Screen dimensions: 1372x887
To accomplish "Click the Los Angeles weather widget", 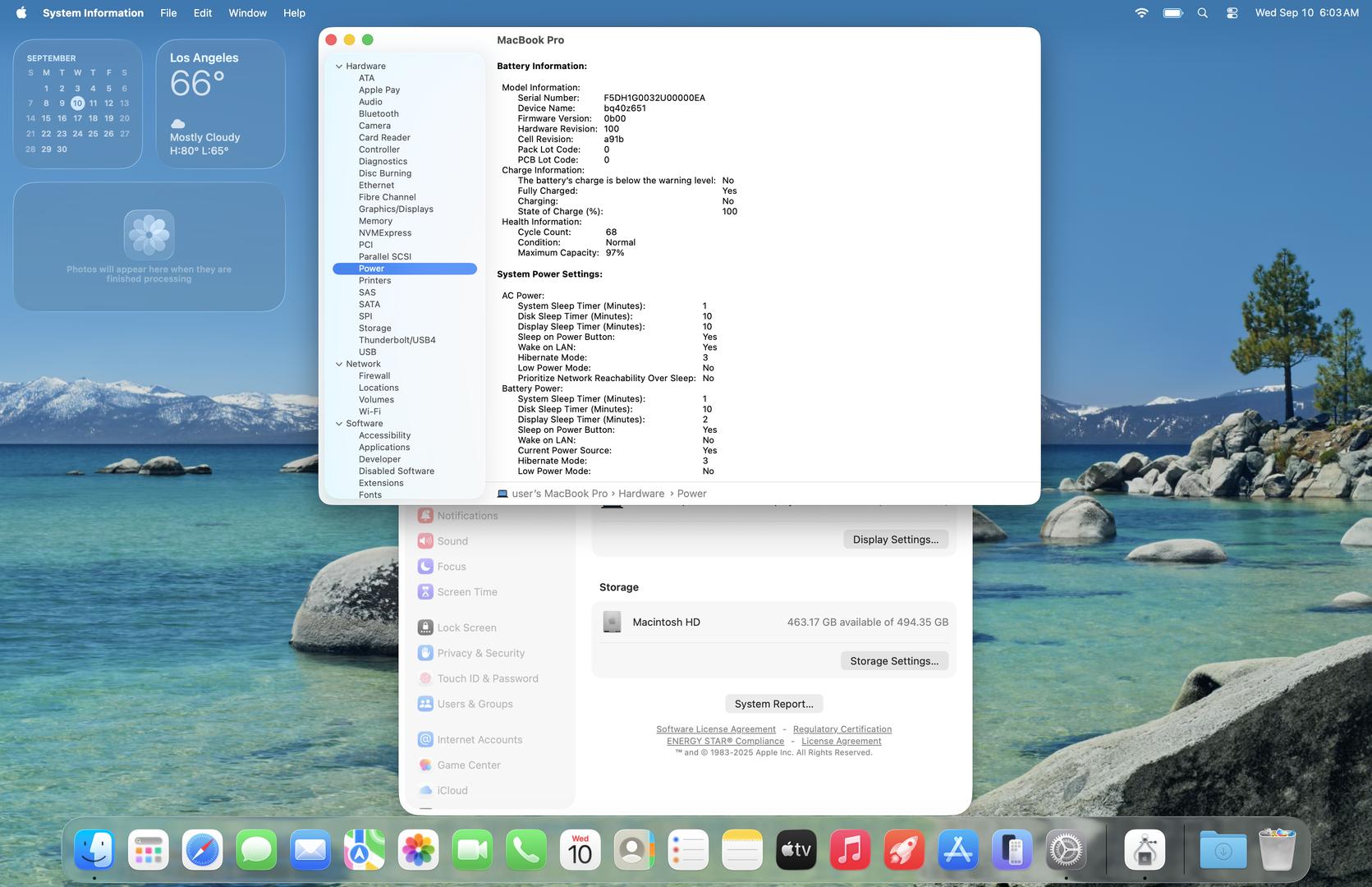I will pyautogui.click(x=221, y=103).
